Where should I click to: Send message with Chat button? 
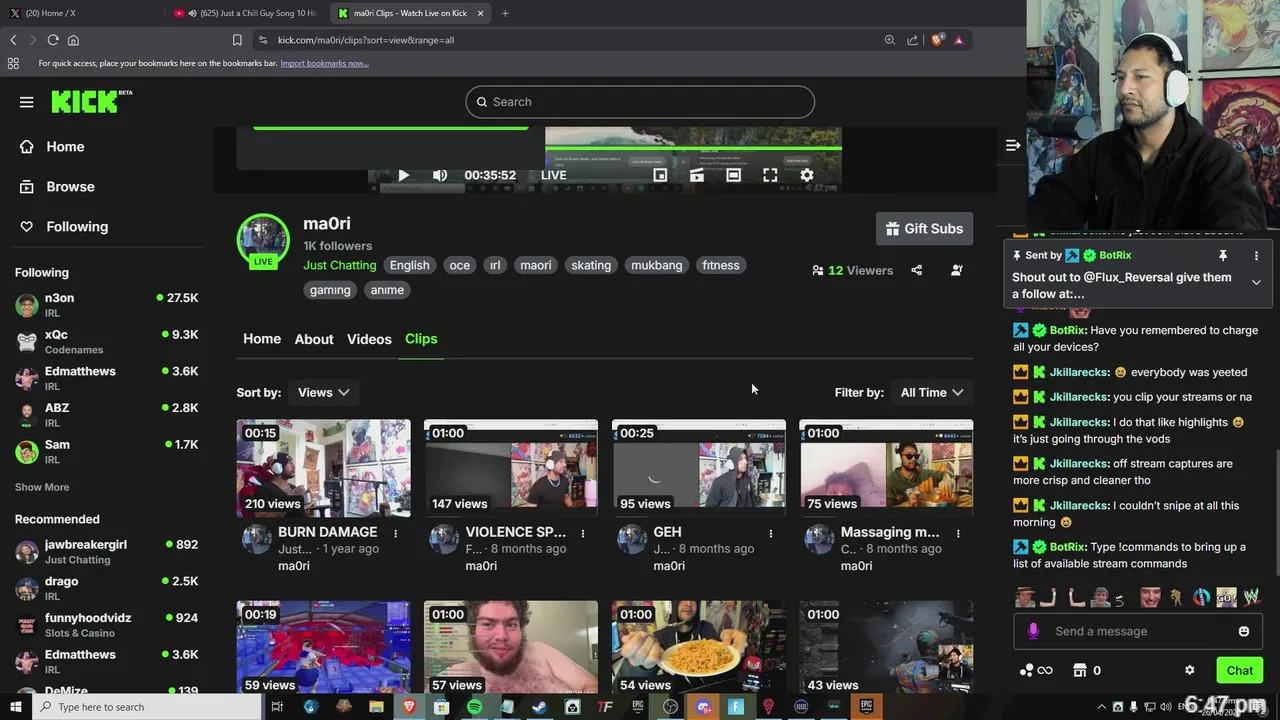[1239, 670]
